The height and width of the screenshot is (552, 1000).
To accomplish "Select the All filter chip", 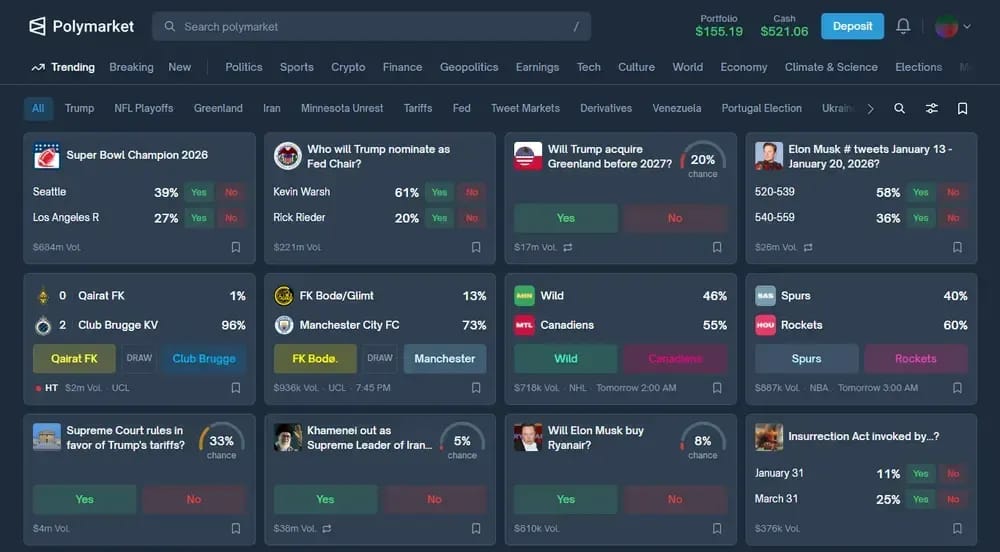I will point(38,108).
